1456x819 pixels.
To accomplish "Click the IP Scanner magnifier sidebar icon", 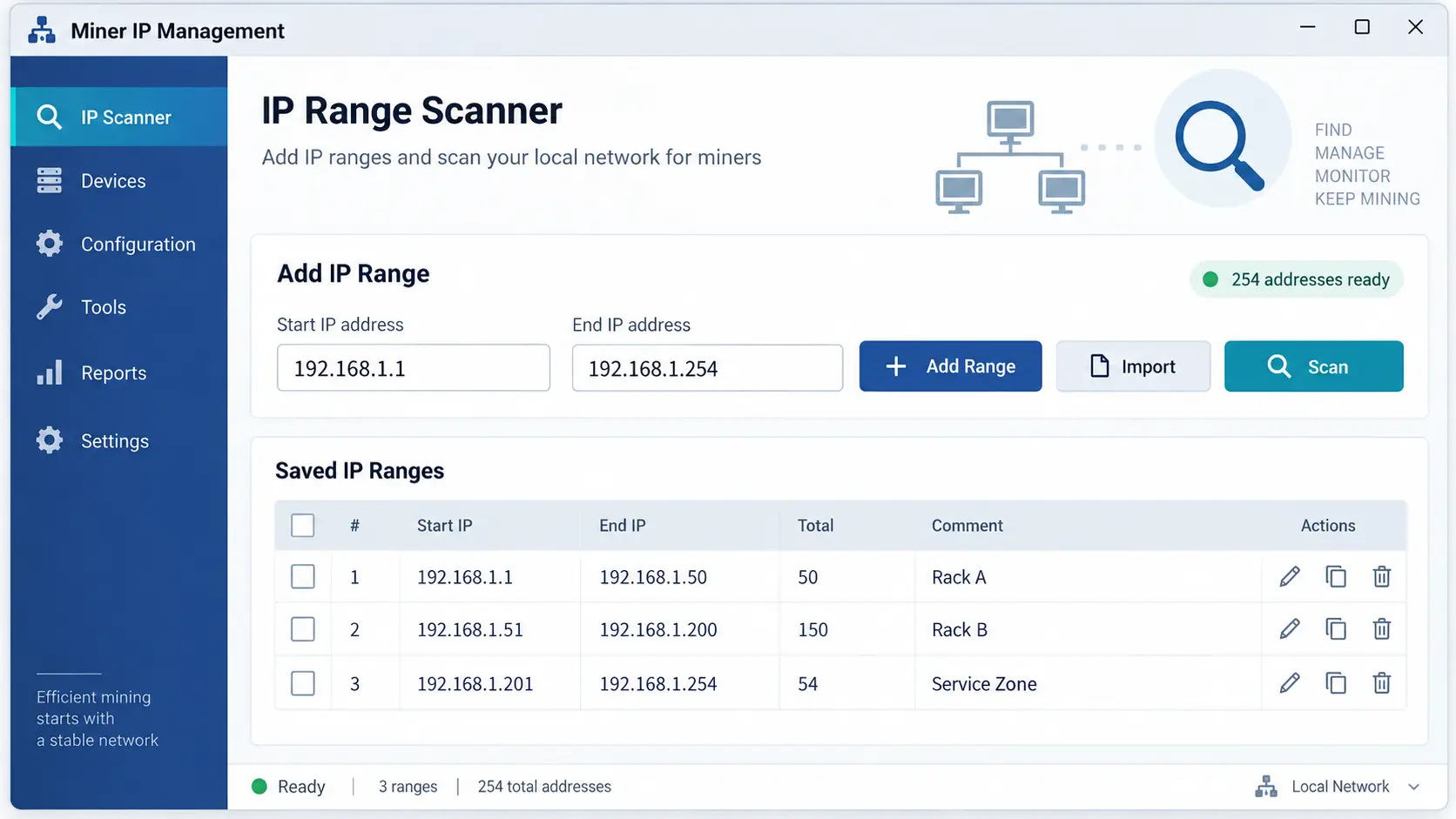I will 50,117.
